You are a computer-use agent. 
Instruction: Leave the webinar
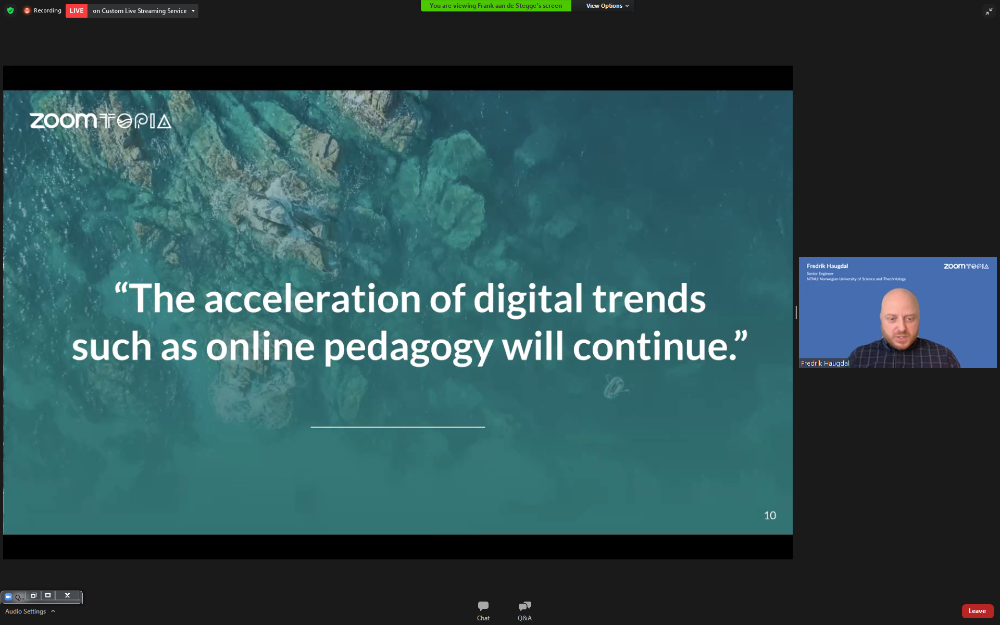click(977, 610)
